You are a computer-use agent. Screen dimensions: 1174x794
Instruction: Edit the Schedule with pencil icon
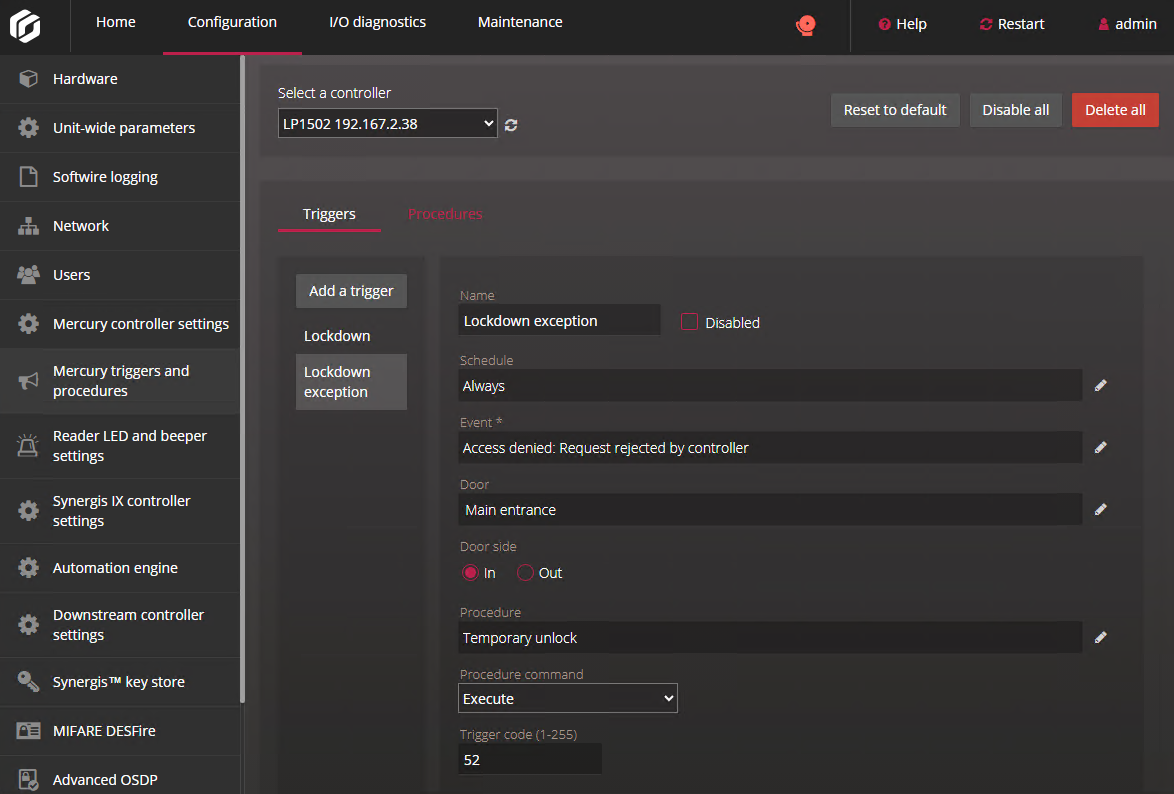point(1100,386)
